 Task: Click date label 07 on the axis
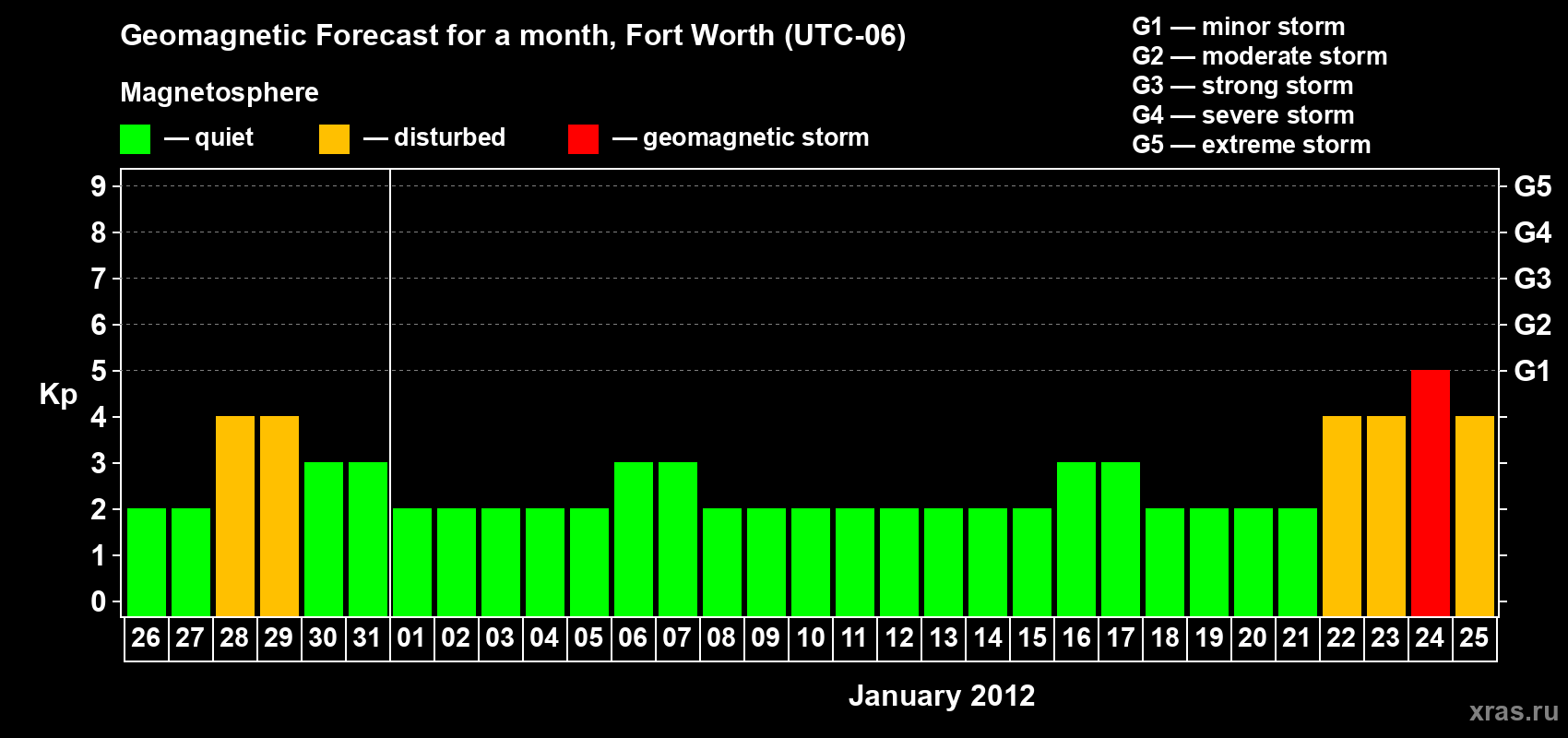[677, 638]
